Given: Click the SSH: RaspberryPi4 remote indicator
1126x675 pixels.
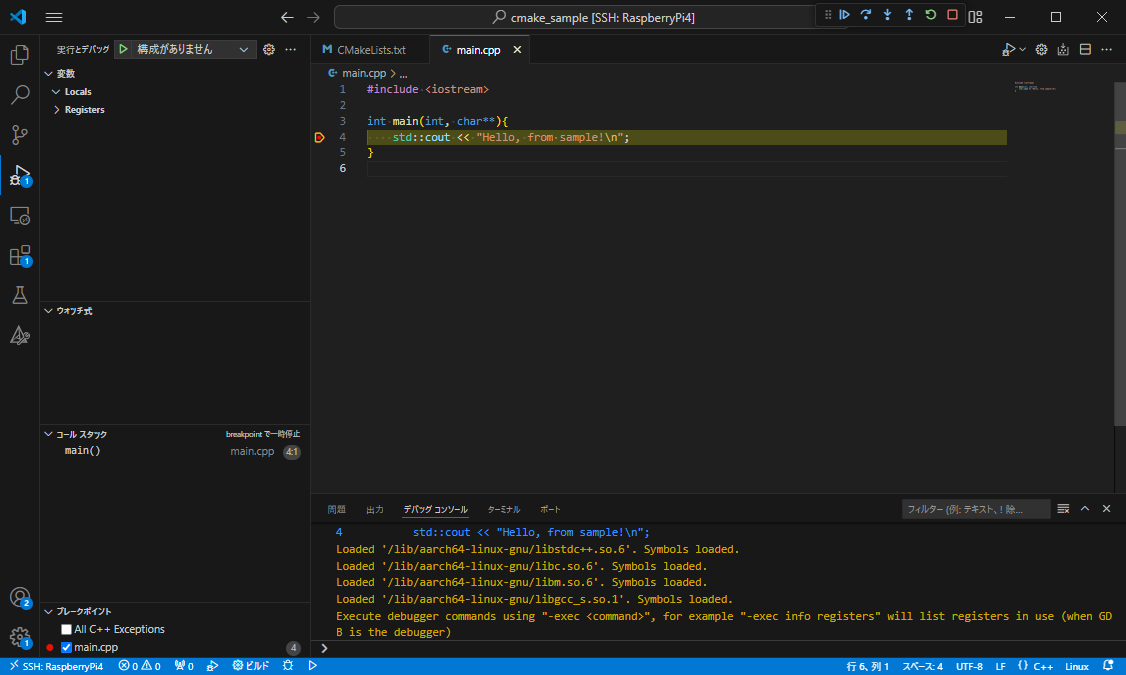Looking at the screenshot, I should pos(56,666).
